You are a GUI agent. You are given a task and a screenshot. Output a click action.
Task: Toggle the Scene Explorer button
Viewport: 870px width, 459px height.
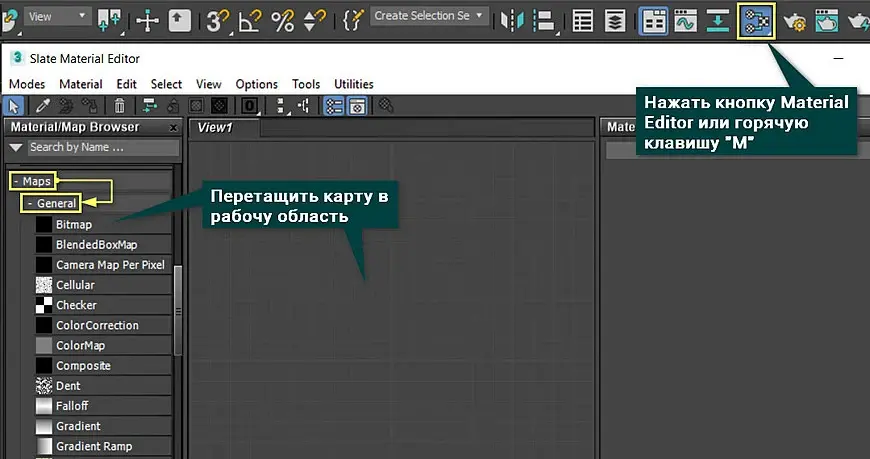(x=583, y=21)
